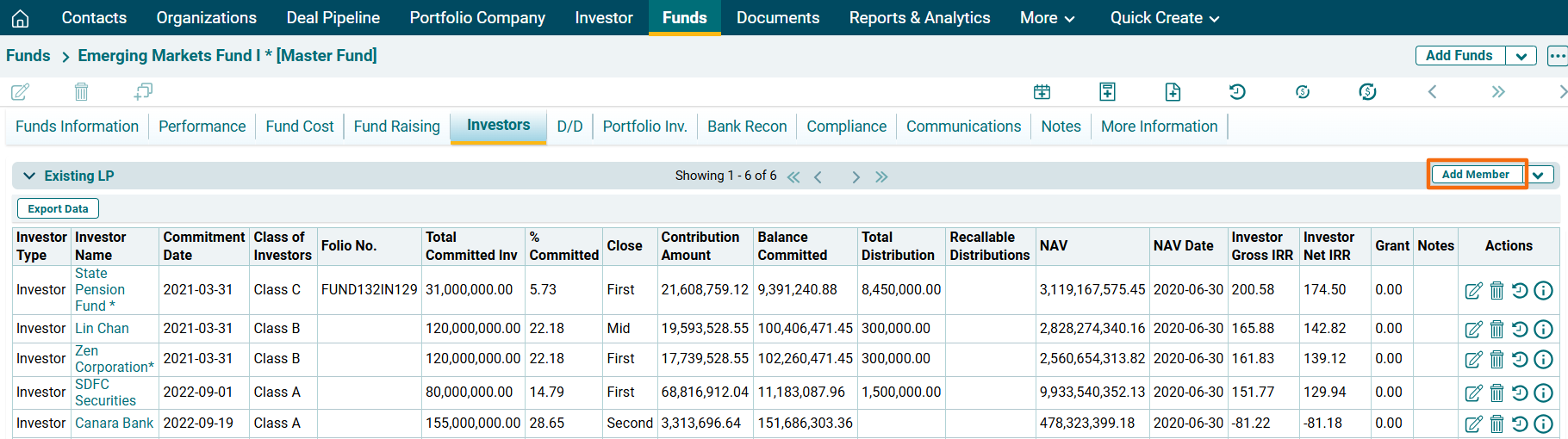Click the clone record icon in toolbar
1568x439 pixels.
[143, 91]
